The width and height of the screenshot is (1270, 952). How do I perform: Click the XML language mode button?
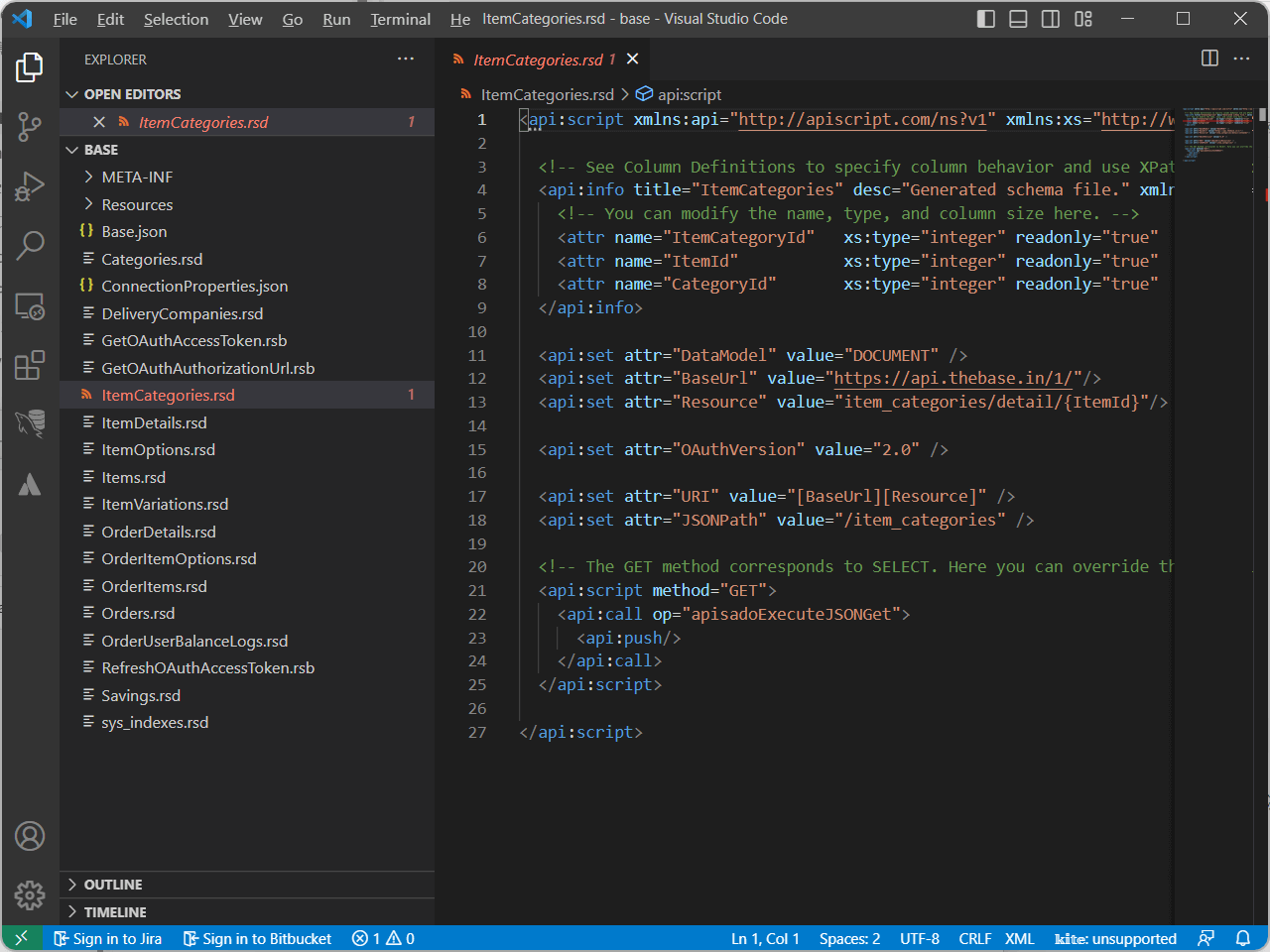(1019, 938)
